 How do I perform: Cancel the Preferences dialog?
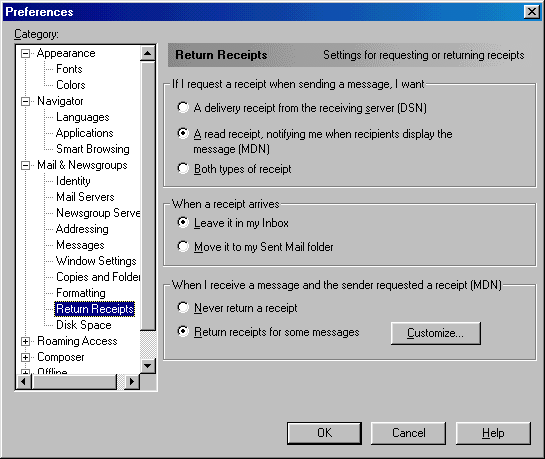(x=408, y=433)
